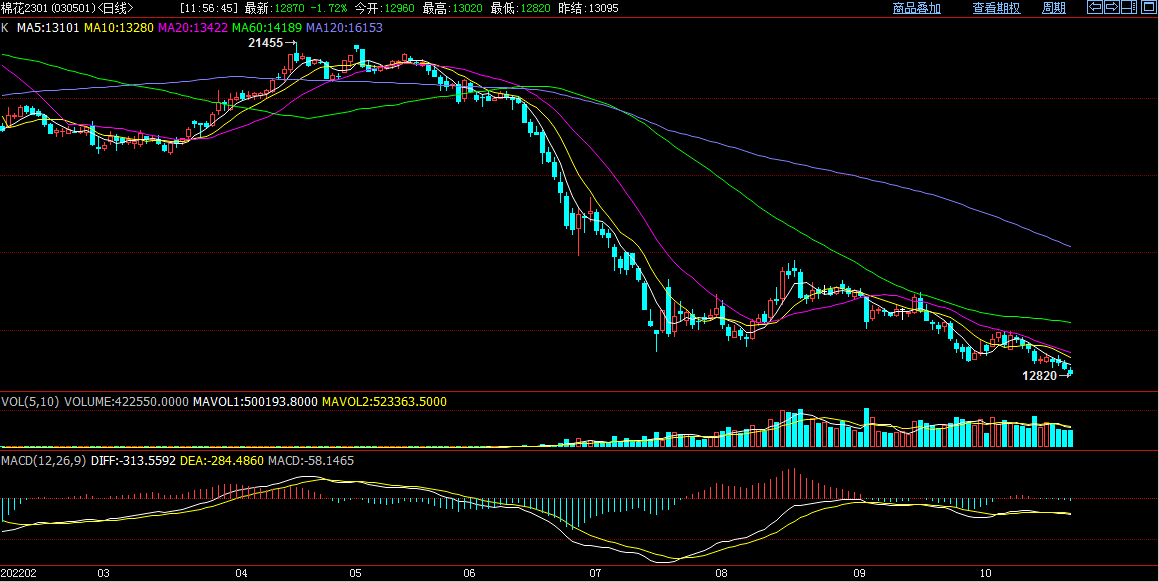Select the yellow MA10 indicator label
The width and height of the screenshot is (1159, 582).
(x=118, y=28)
